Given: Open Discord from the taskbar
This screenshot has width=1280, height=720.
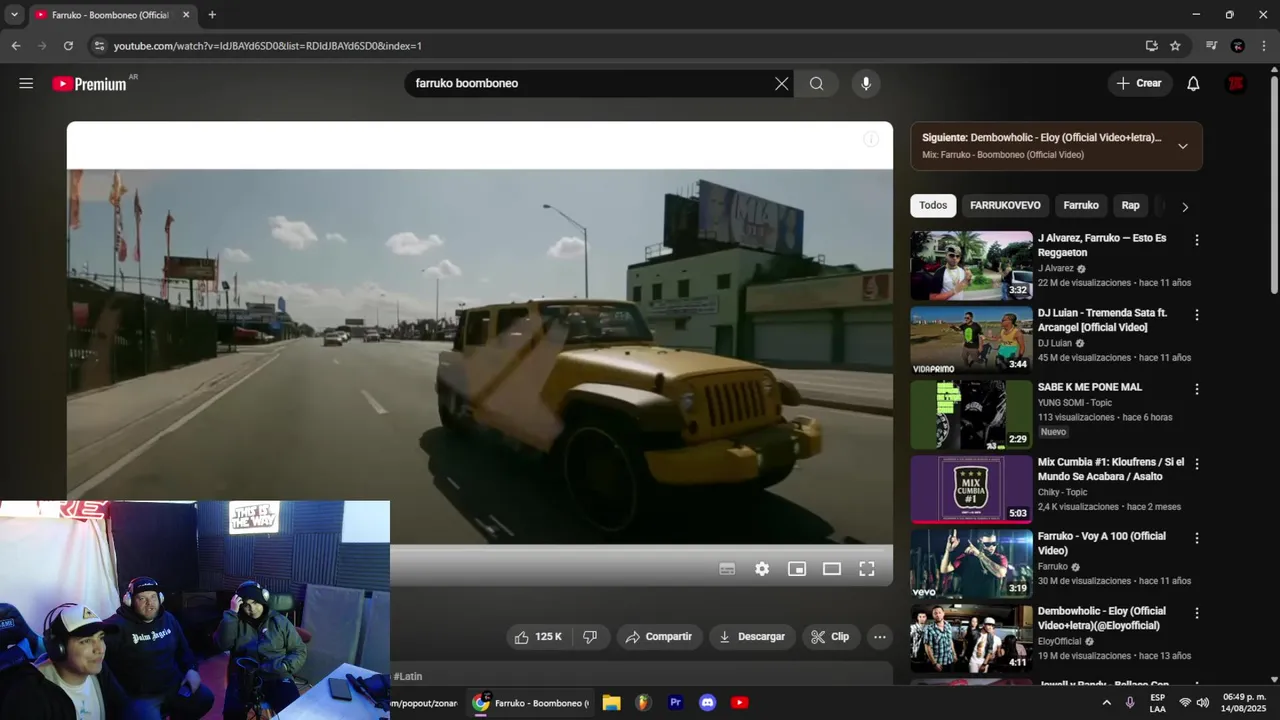Looking at the screenshot, I should point(707,703).
